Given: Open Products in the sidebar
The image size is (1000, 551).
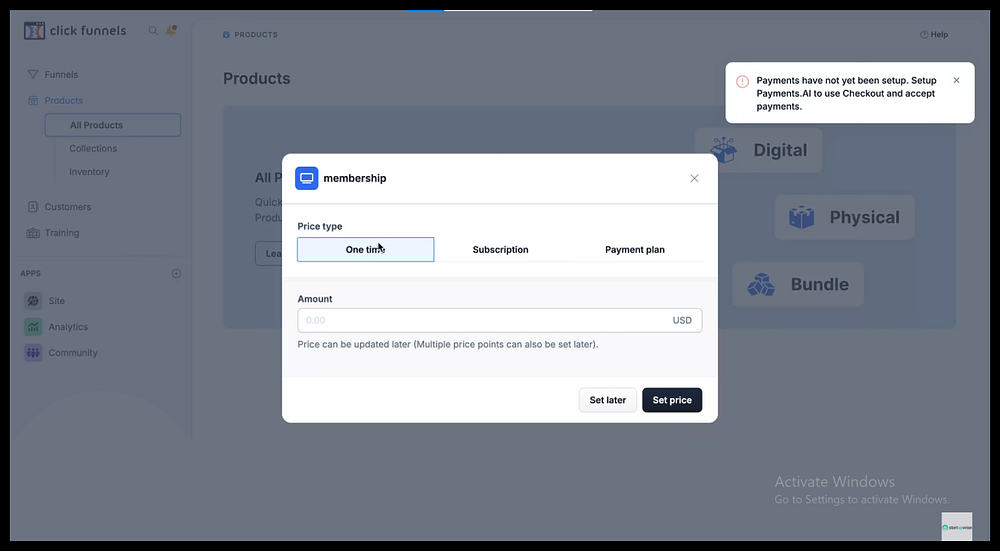Looking at the screenshot, I should 64,100.
